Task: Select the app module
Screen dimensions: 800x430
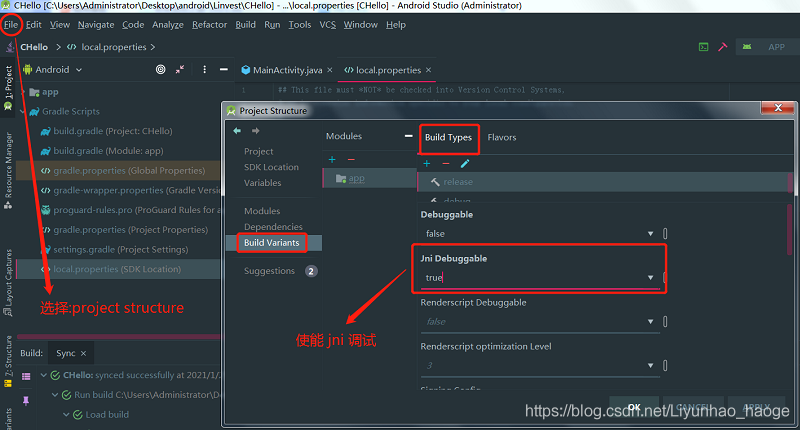Action: coord(370,179)
